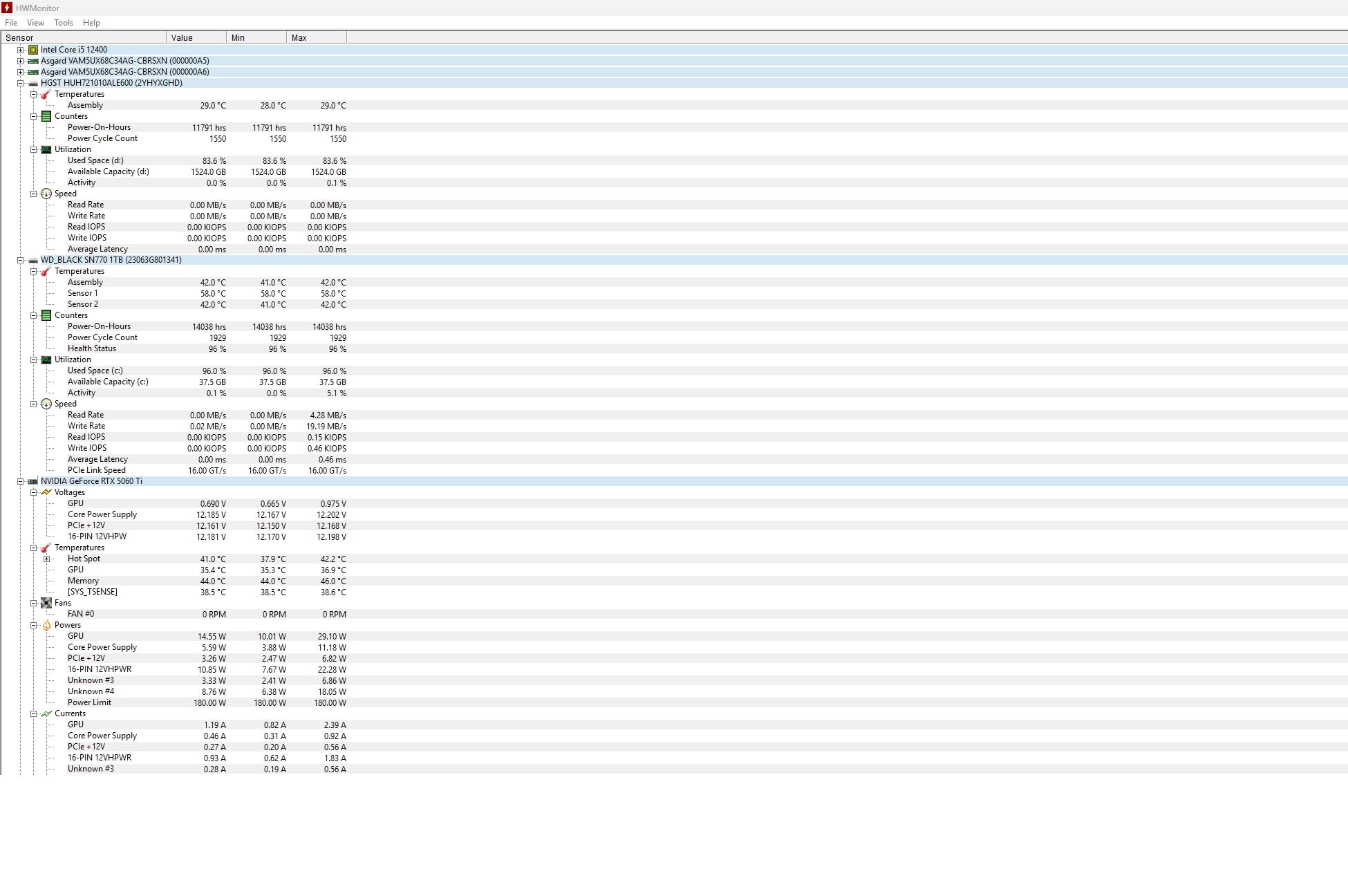Click the Utilization icon under HGST drive
Screen dimensions: 1348x896
[46, 149]
